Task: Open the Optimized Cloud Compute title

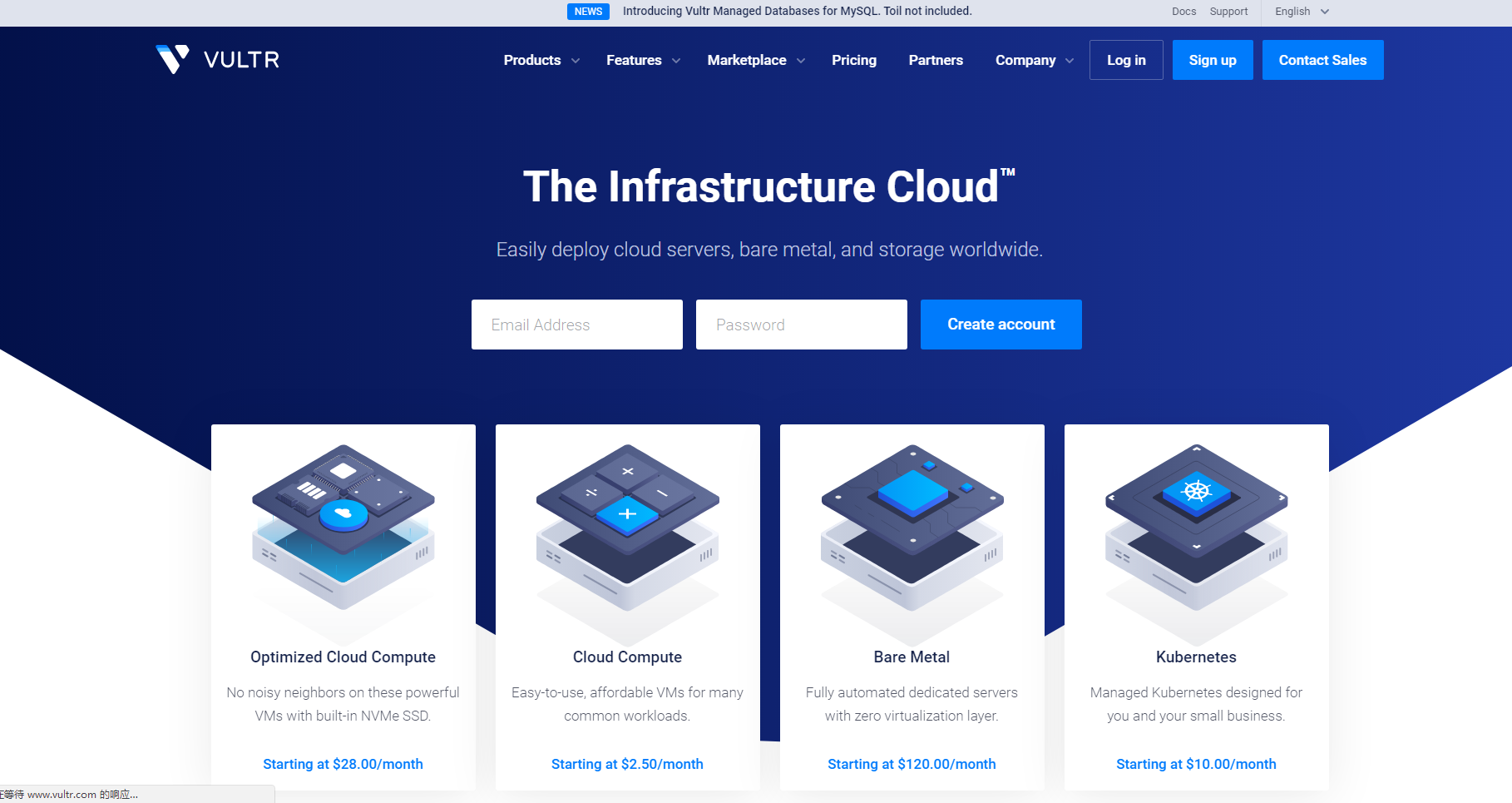Action: click(343, 657)
